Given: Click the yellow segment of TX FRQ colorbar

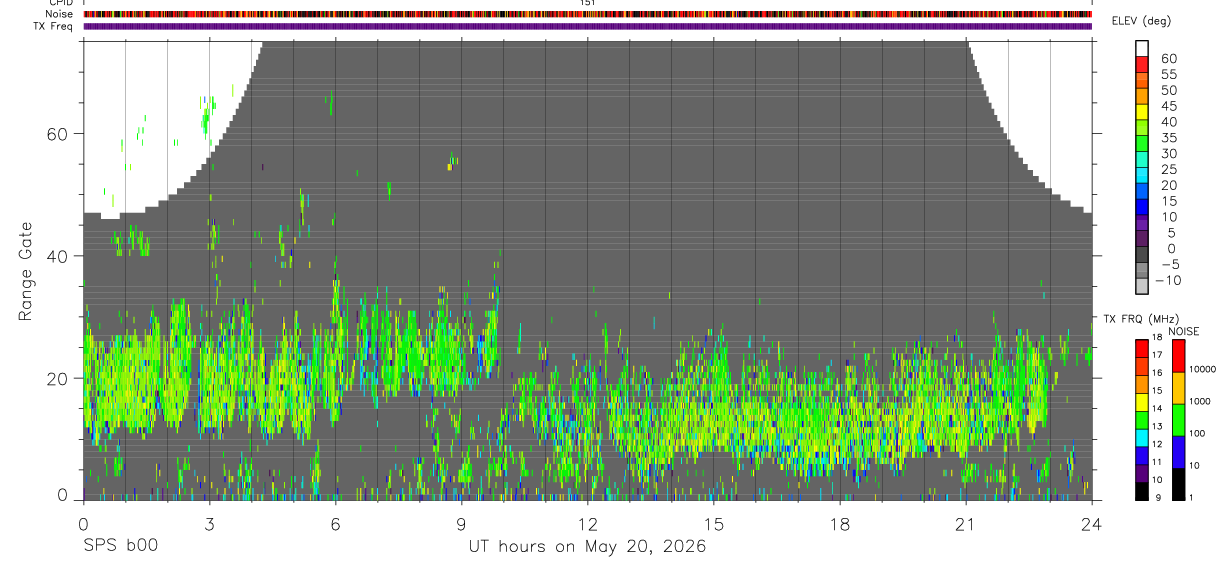Looking at the screenshot, I should 1142,402.
